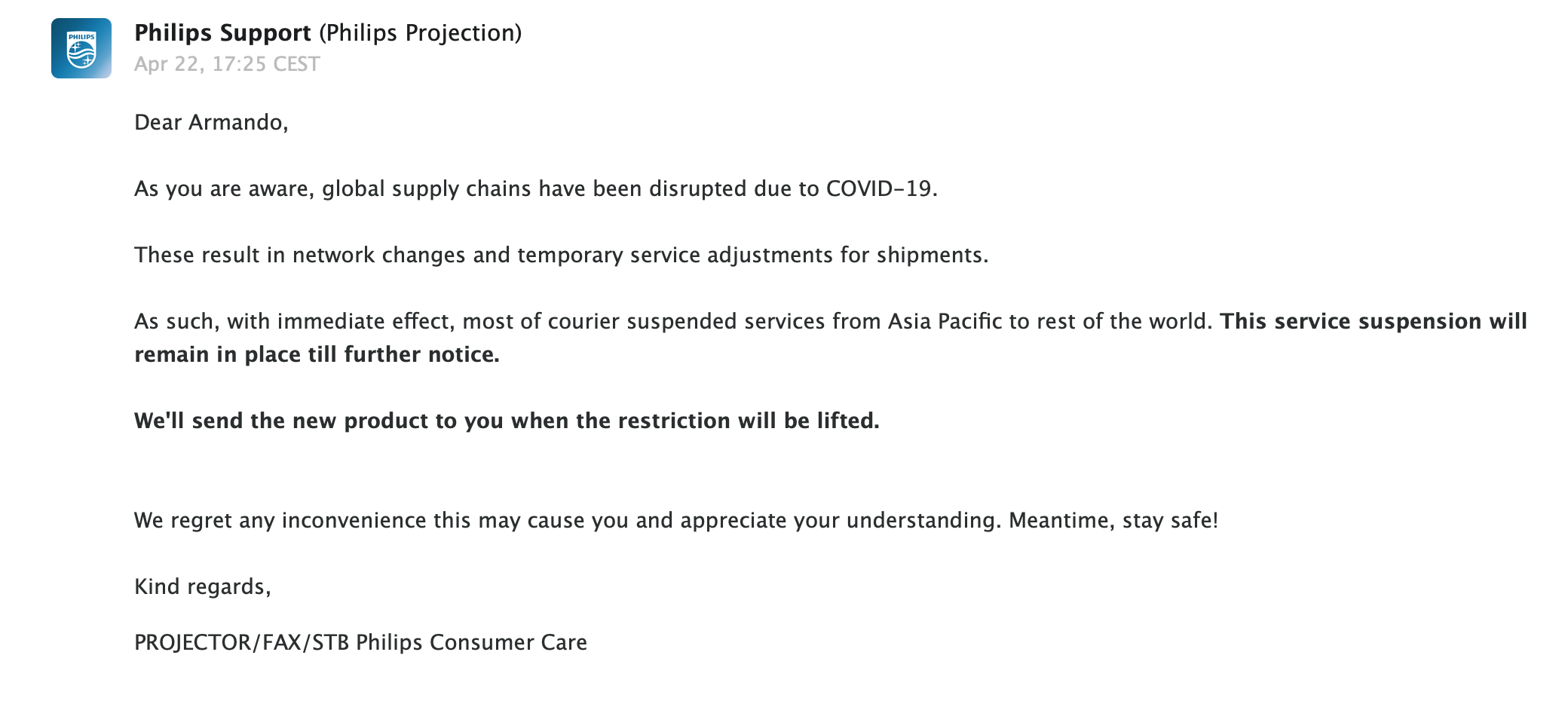Screen dimensions: 1568x701
Task: Click the line starting These result in
Action: [561, 255]
